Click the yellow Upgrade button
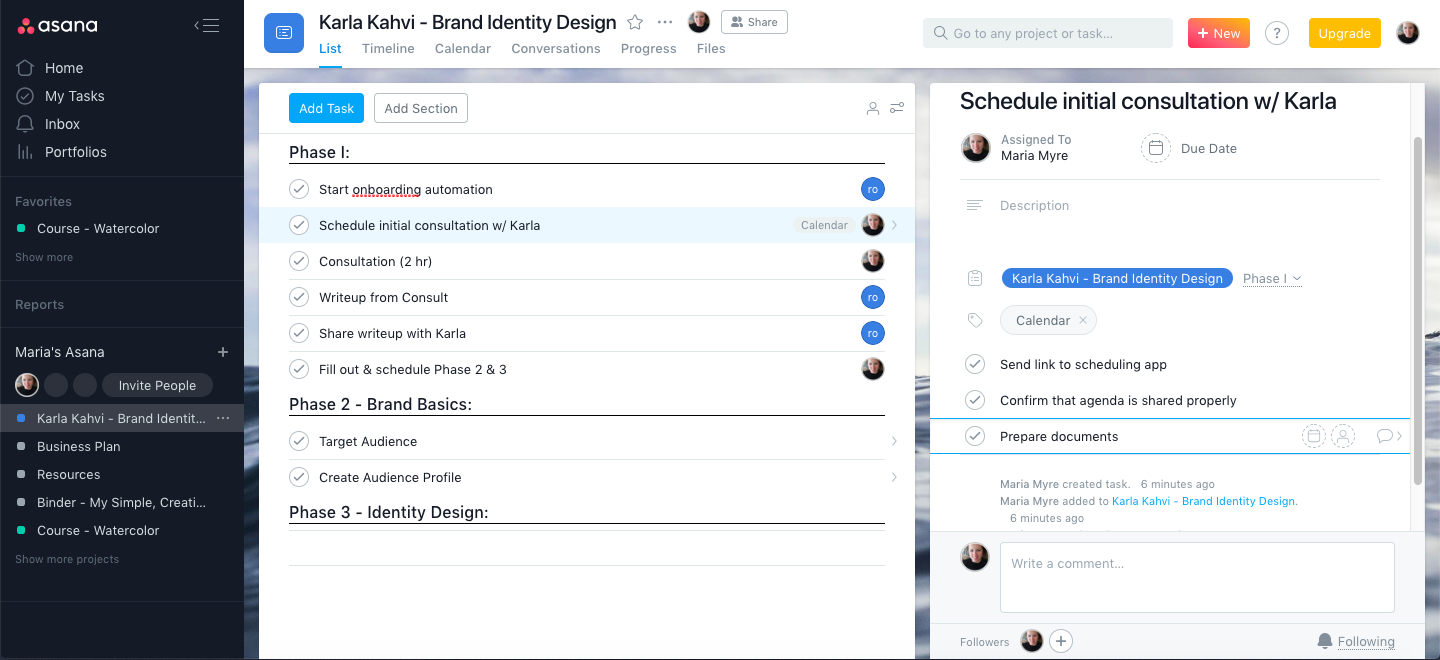The width and height of the screenshot is (1440, 660). pos(1344,33)
